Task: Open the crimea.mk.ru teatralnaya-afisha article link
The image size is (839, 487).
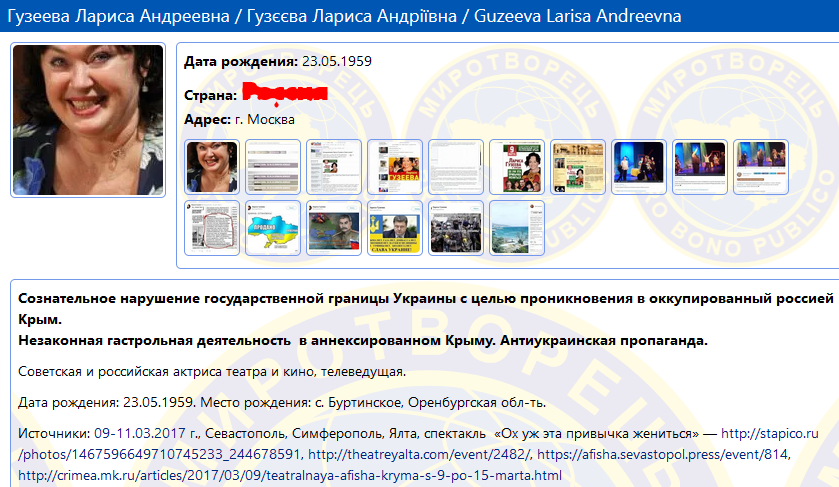Action: point(289,475)
